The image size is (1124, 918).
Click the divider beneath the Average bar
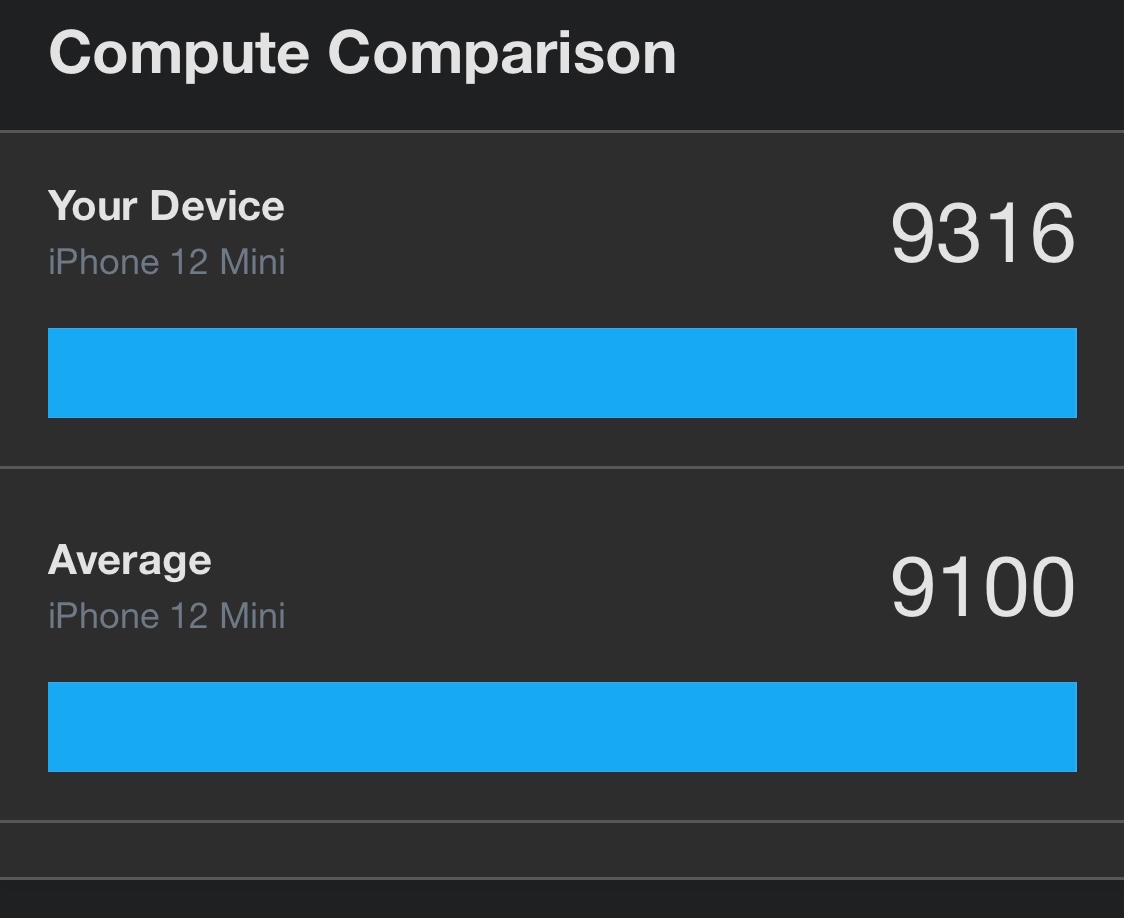click(562, 821)
